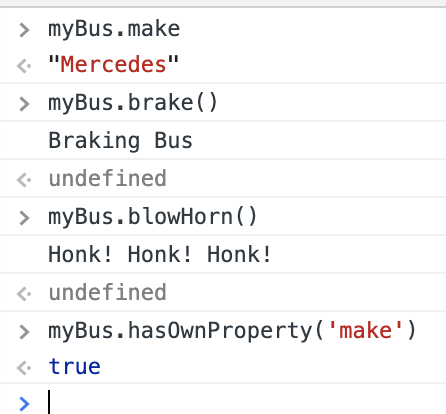Click the return arrow beside 'true'
The width and height of the screenshot is (446, 414).
[24, 368]
